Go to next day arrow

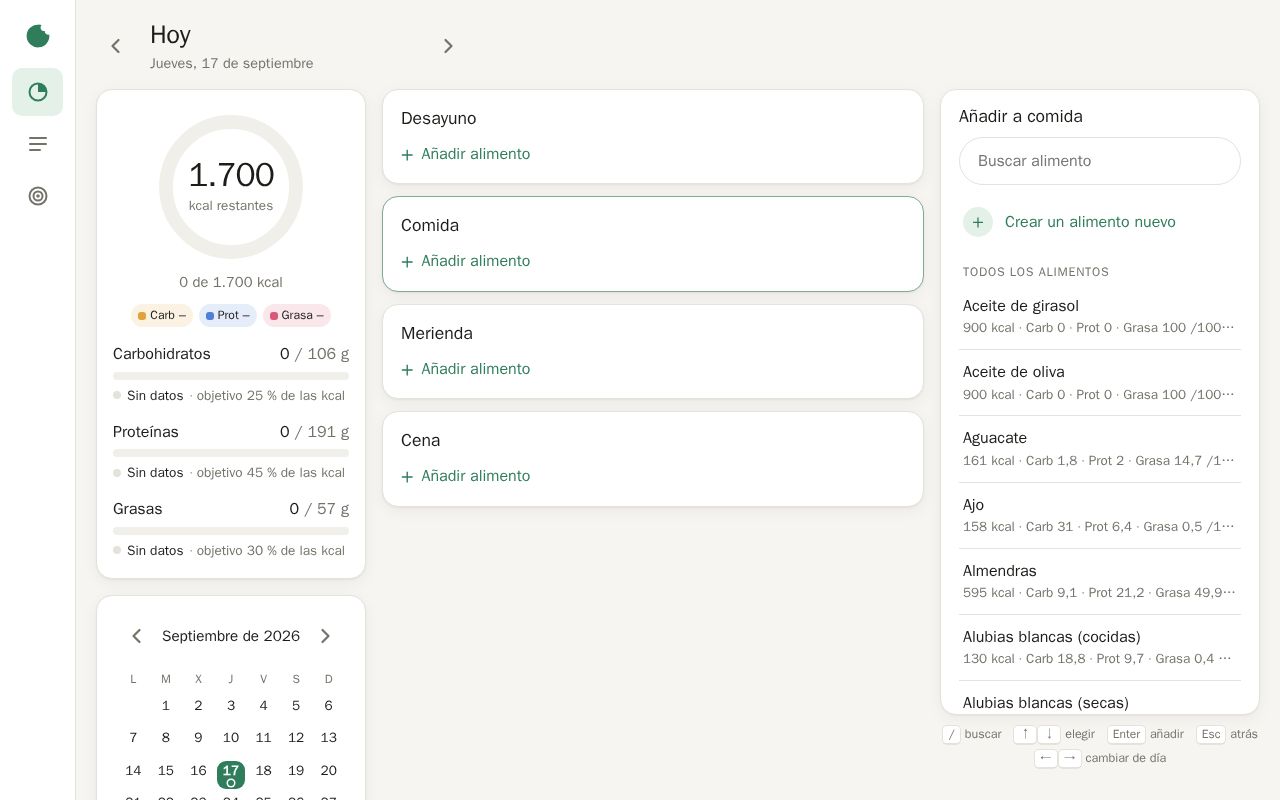(x=448, y=46)
